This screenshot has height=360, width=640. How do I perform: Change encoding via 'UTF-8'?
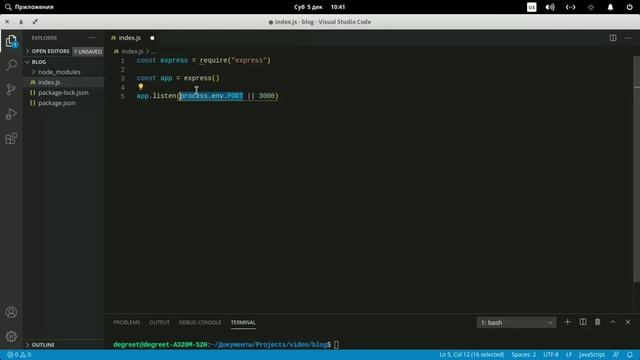[551, 355]
